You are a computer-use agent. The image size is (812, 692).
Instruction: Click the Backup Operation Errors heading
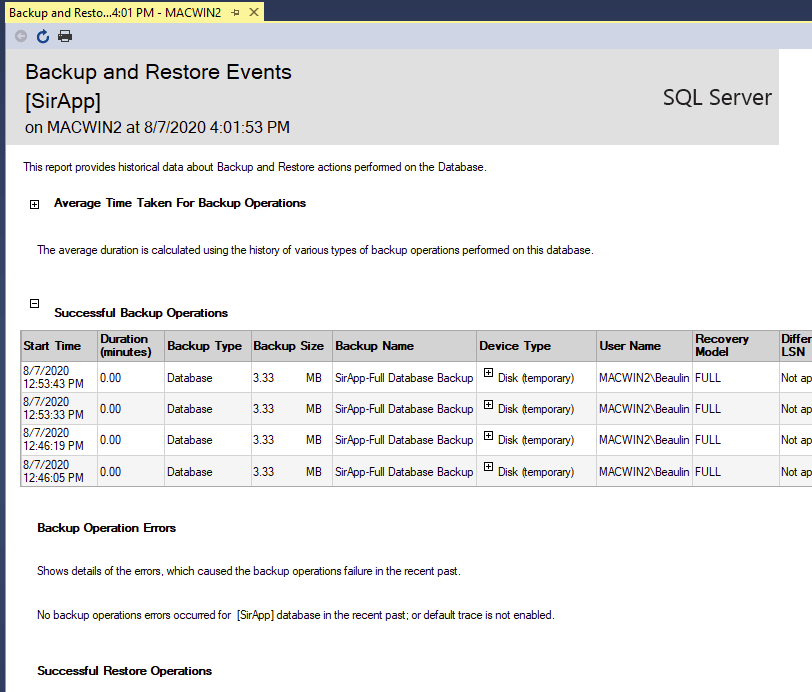coord(106,527)
